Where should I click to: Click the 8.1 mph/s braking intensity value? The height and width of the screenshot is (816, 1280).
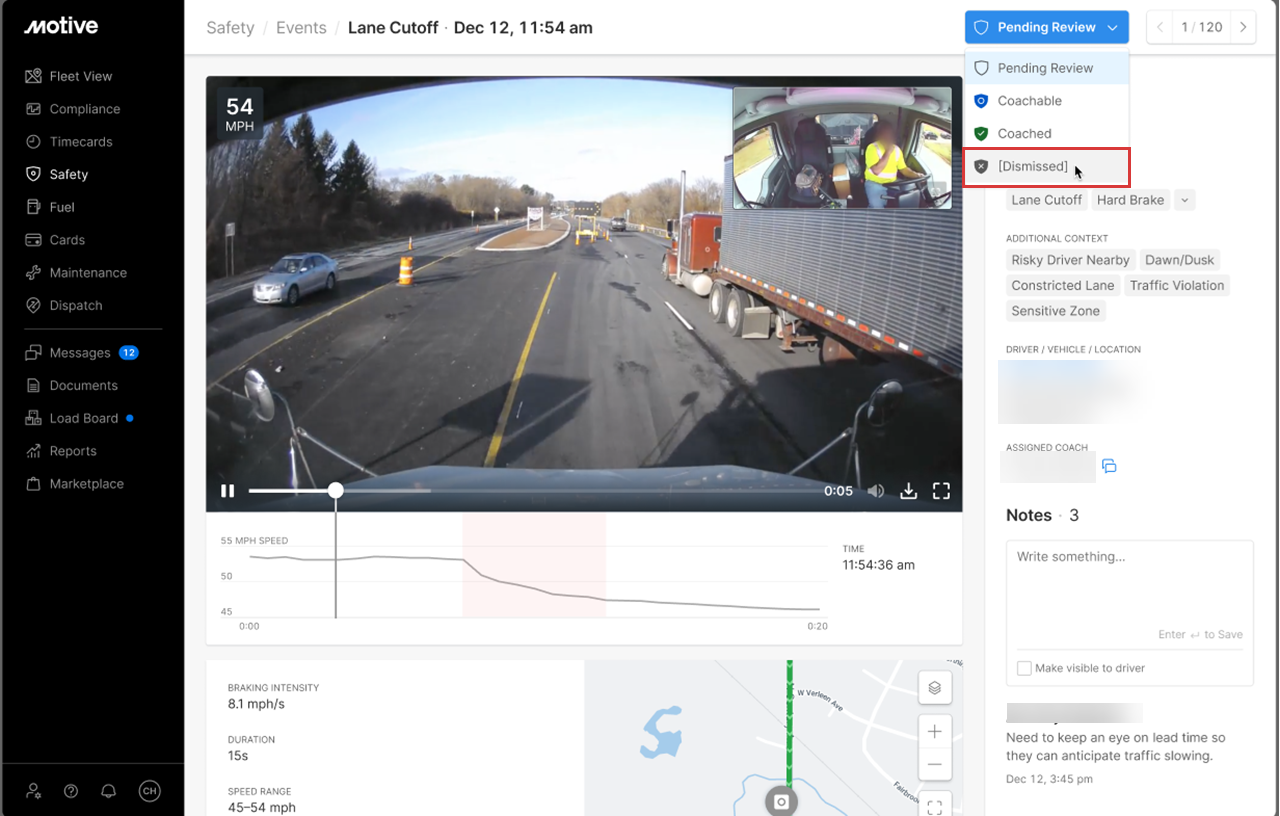pyautogui.click(x=256, y=704)
